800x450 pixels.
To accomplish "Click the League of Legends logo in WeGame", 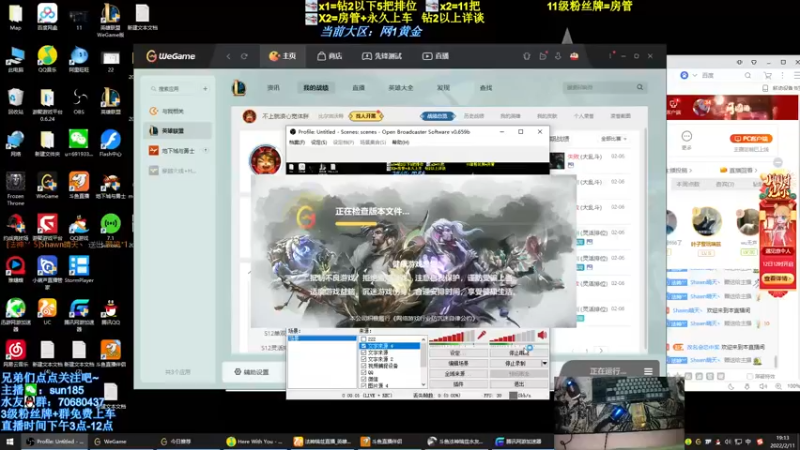I will (239, 88).
